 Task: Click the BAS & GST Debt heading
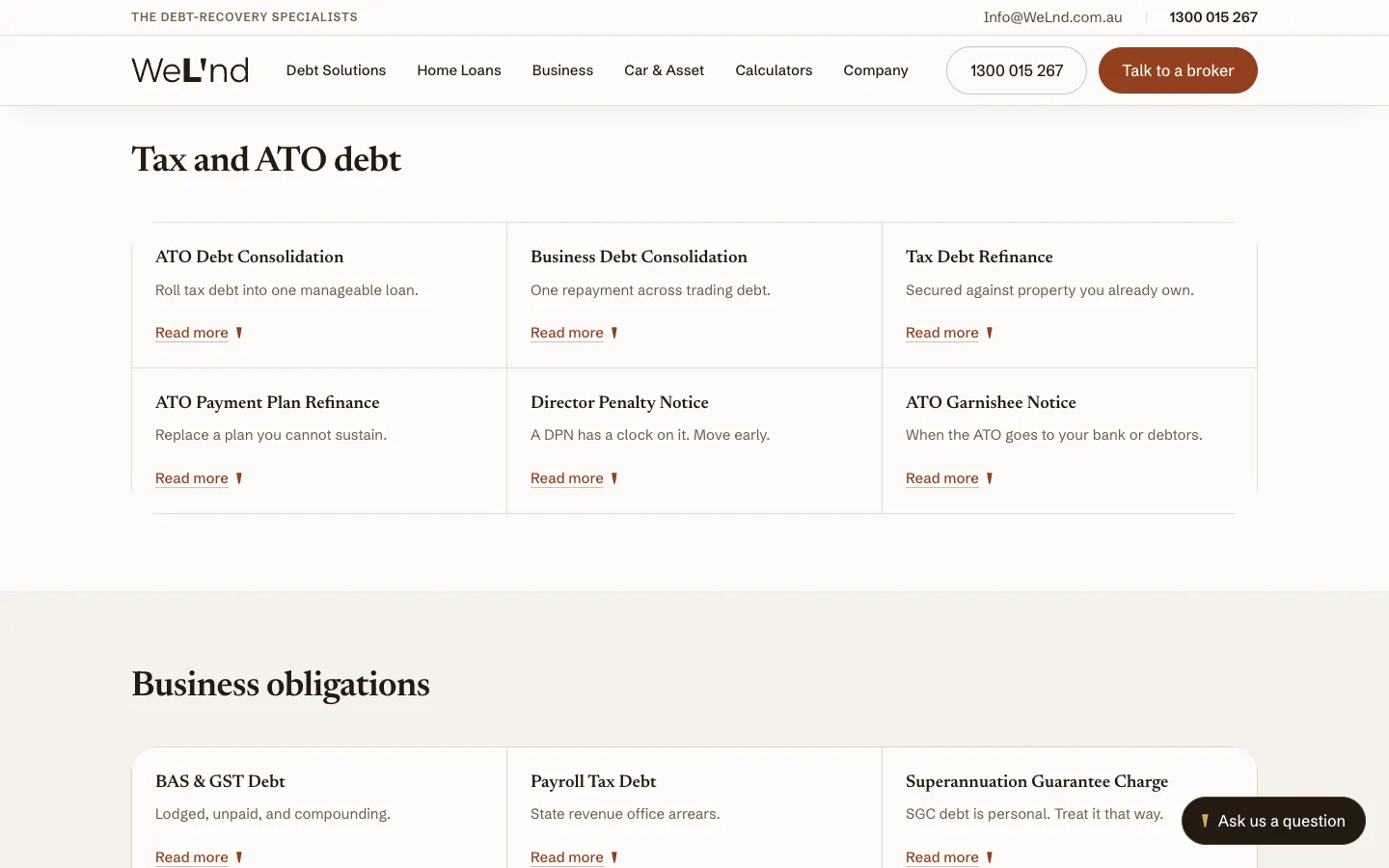[x=220, y=781]
